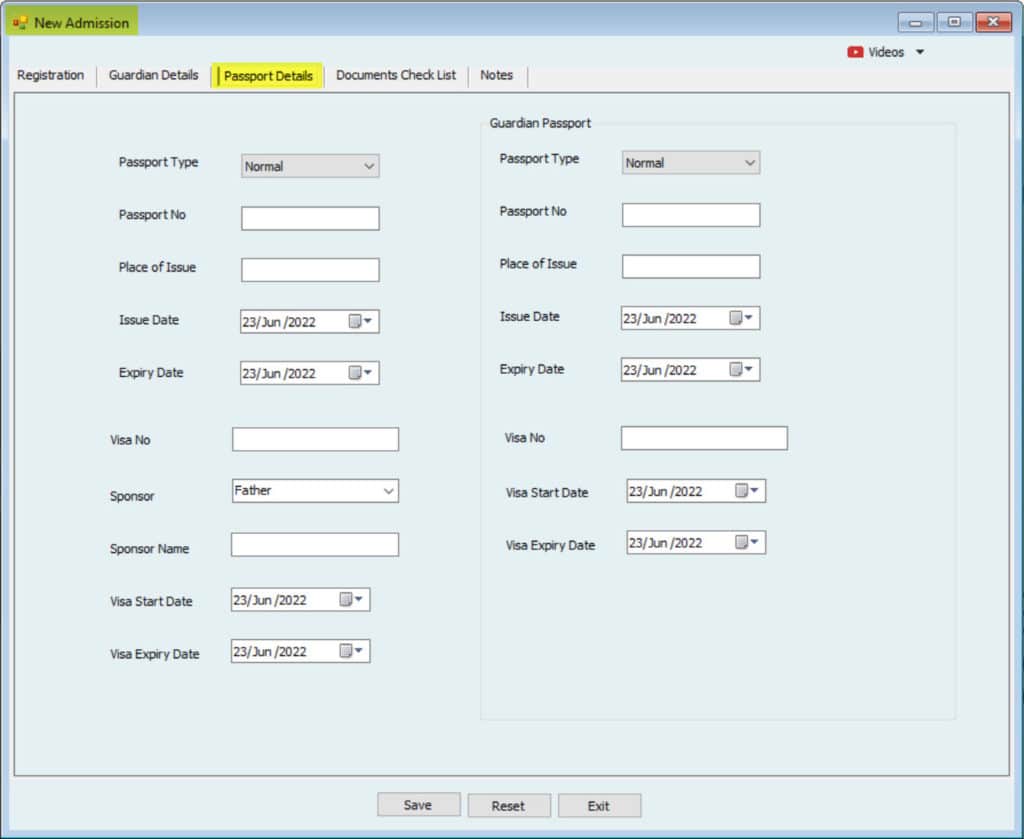
Task: Maximize the New Admission window
Action: coord(954,22)
